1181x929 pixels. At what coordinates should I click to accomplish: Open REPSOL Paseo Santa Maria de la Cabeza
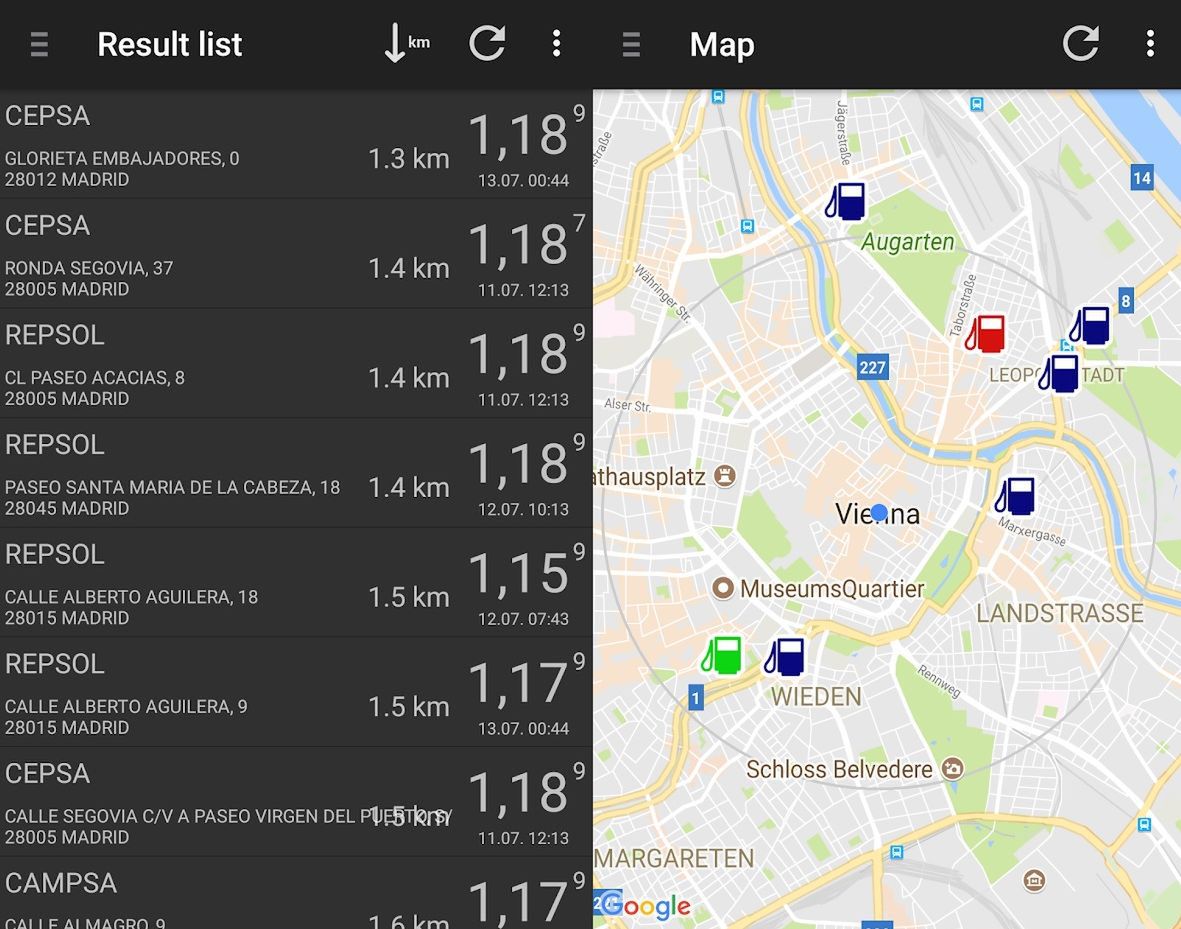[296, 473]
